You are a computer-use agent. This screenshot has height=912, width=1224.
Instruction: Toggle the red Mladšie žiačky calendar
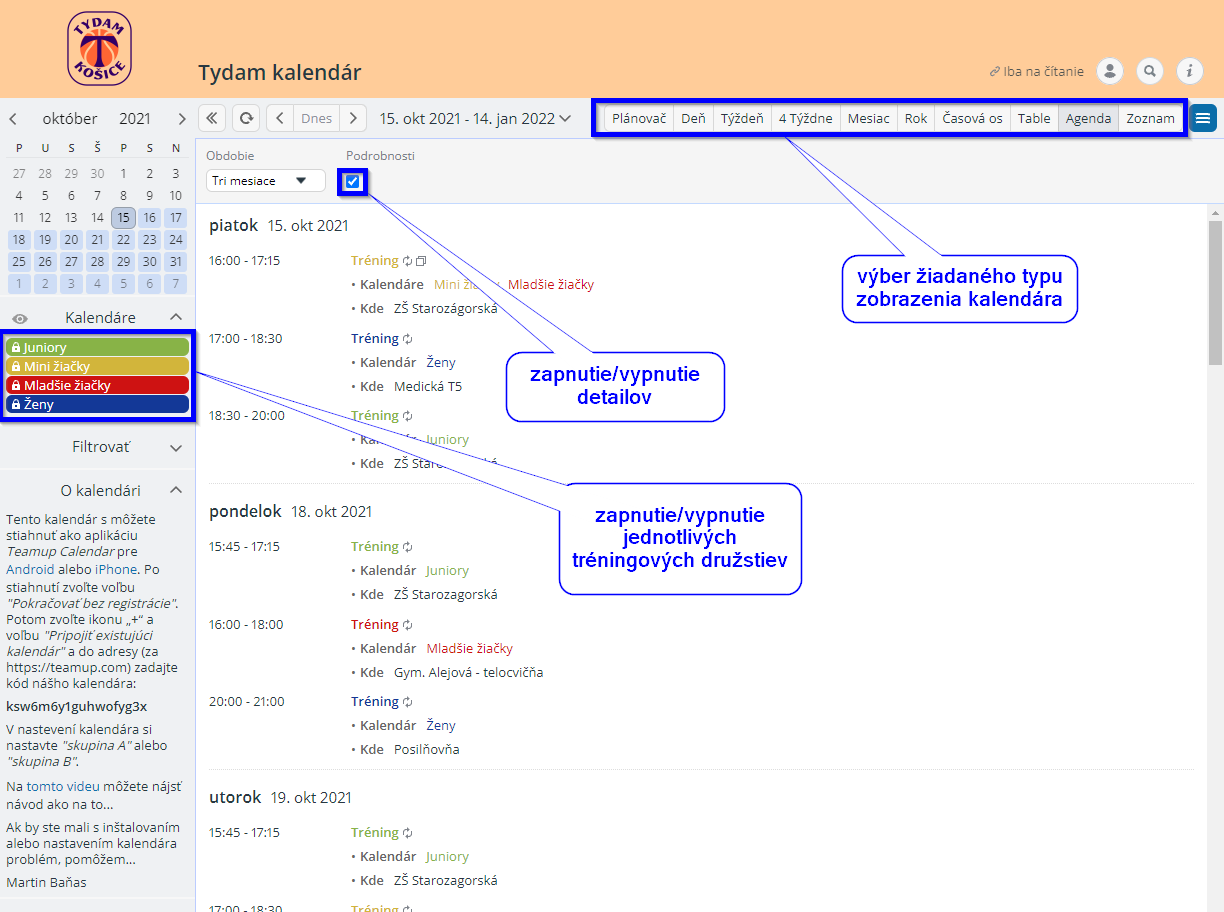[x=97, y=385]
